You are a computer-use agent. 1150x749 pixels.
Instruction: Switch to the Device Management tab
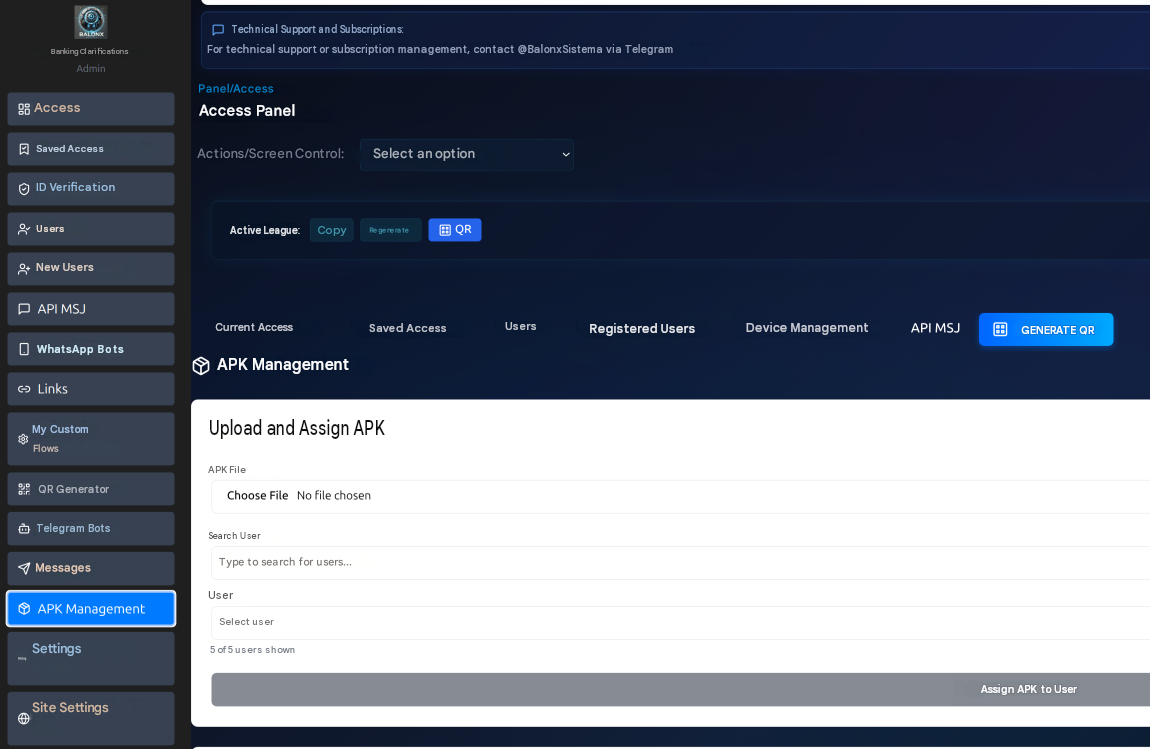(x=807, y=328)
